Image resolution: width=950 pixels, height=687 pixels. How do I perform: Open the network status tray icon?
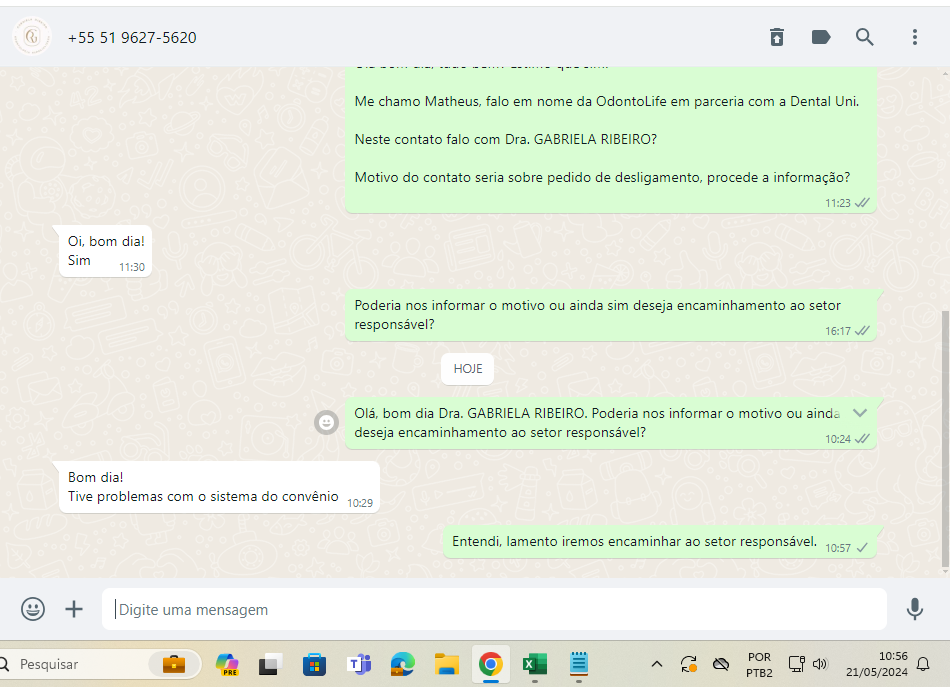[x=797, y=664]
